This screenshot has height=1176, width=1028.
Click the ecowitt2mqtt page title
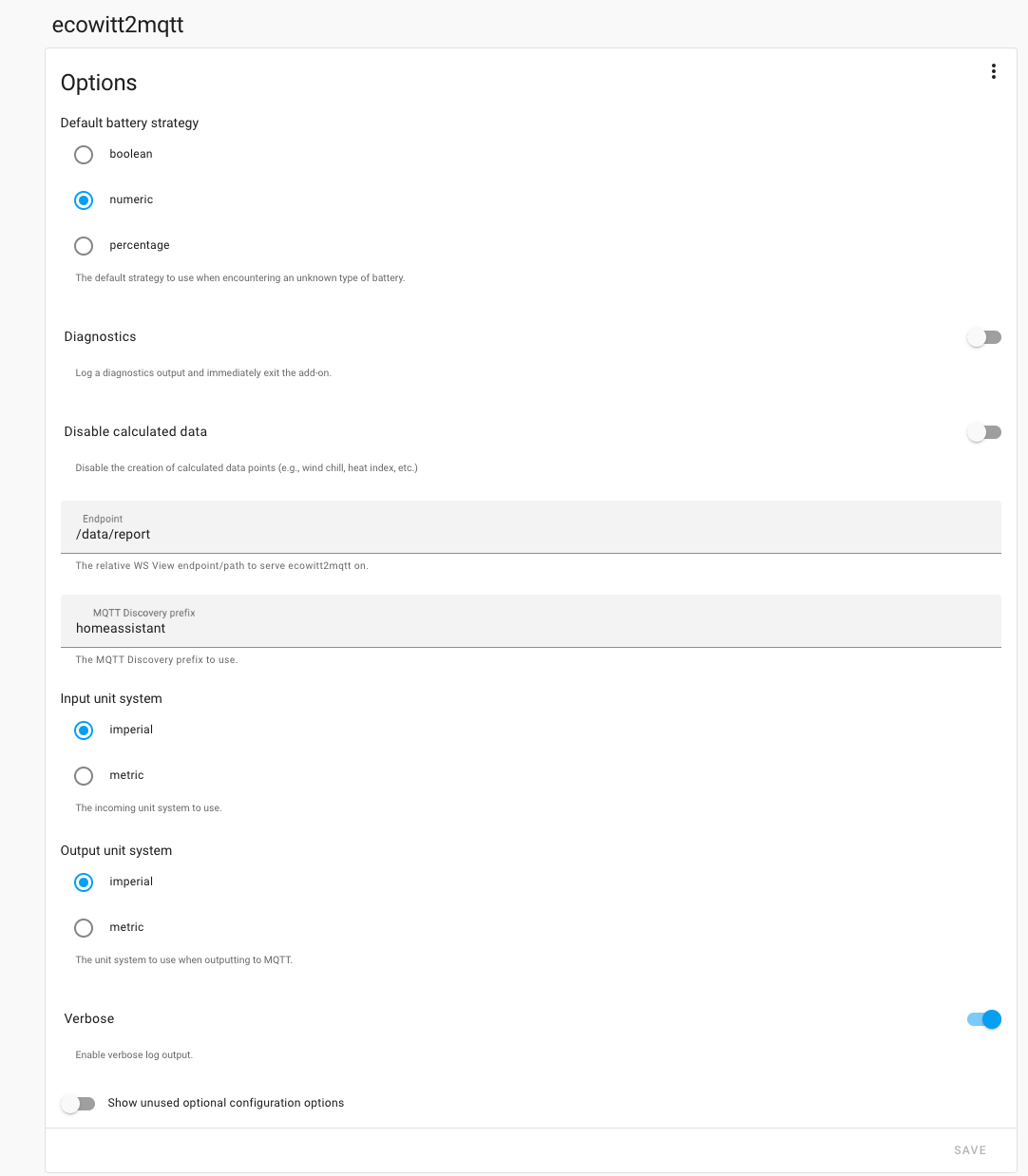coord(118,25)
